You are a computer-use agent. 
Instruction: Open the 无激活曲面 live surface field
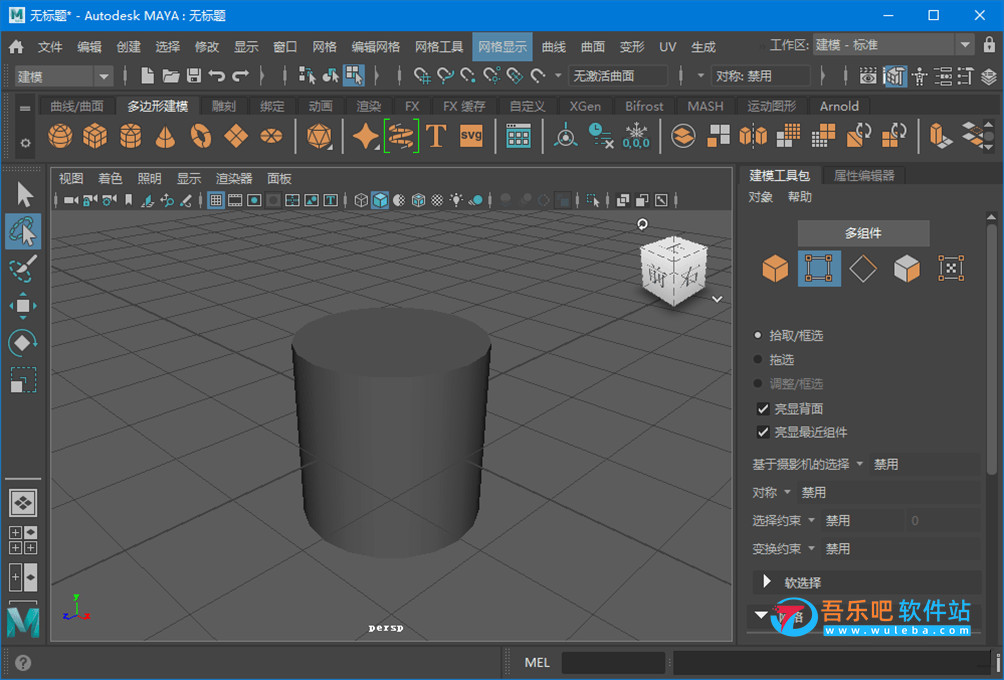coord(619,76)
